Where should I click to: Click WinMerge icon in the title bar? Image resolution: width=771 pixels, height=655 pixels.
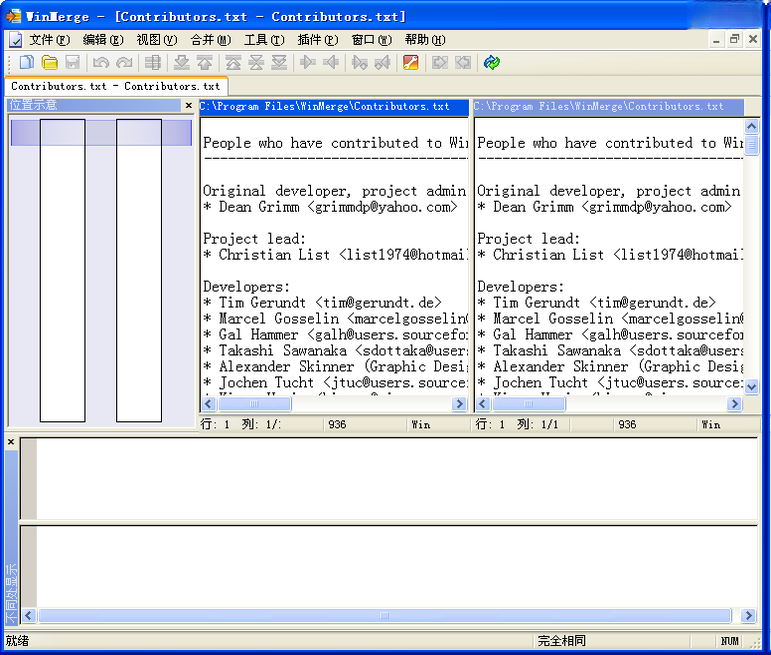13,16
